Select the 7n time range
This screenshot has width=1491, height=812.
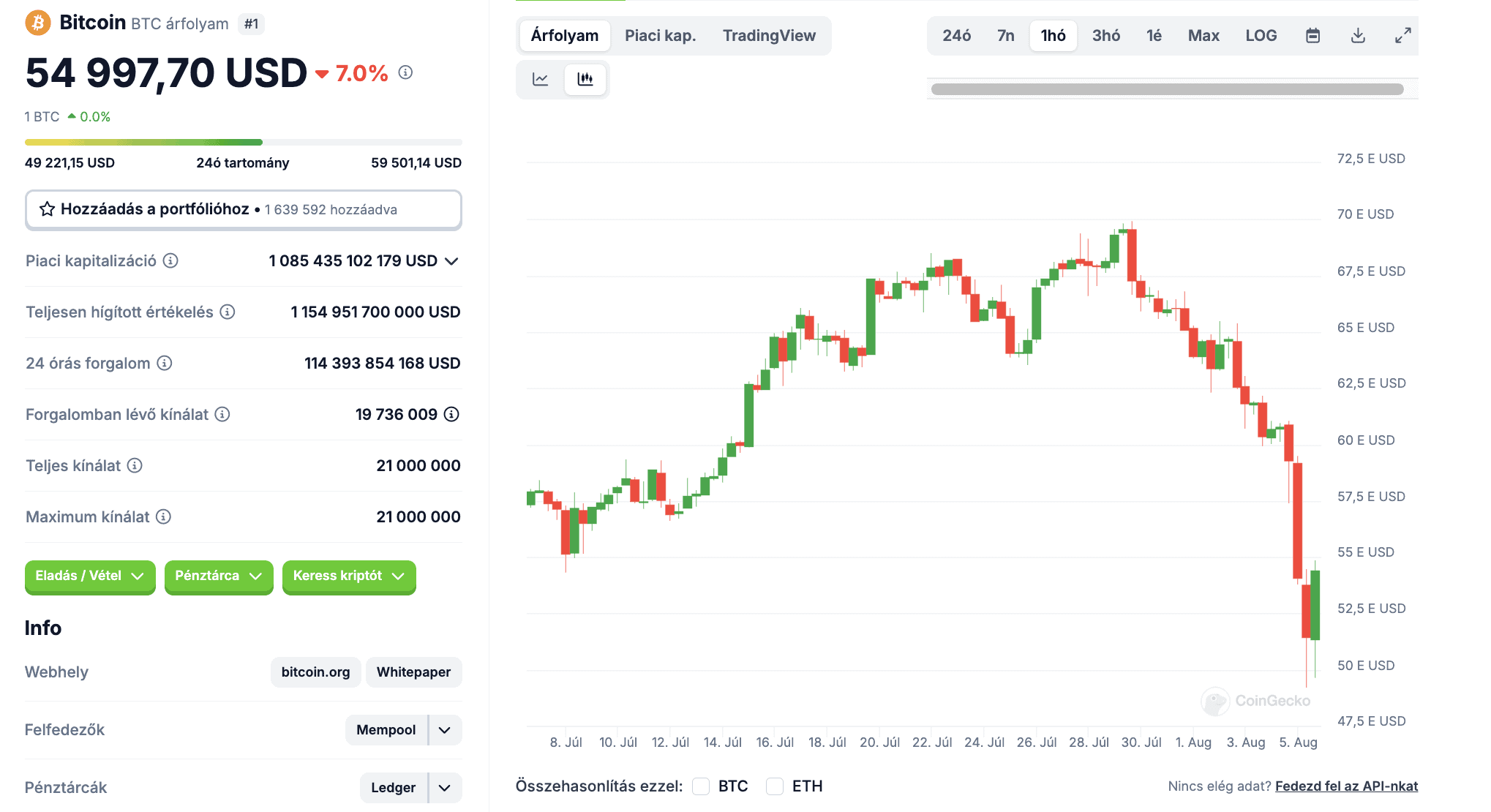click(x=1006, y=35)
